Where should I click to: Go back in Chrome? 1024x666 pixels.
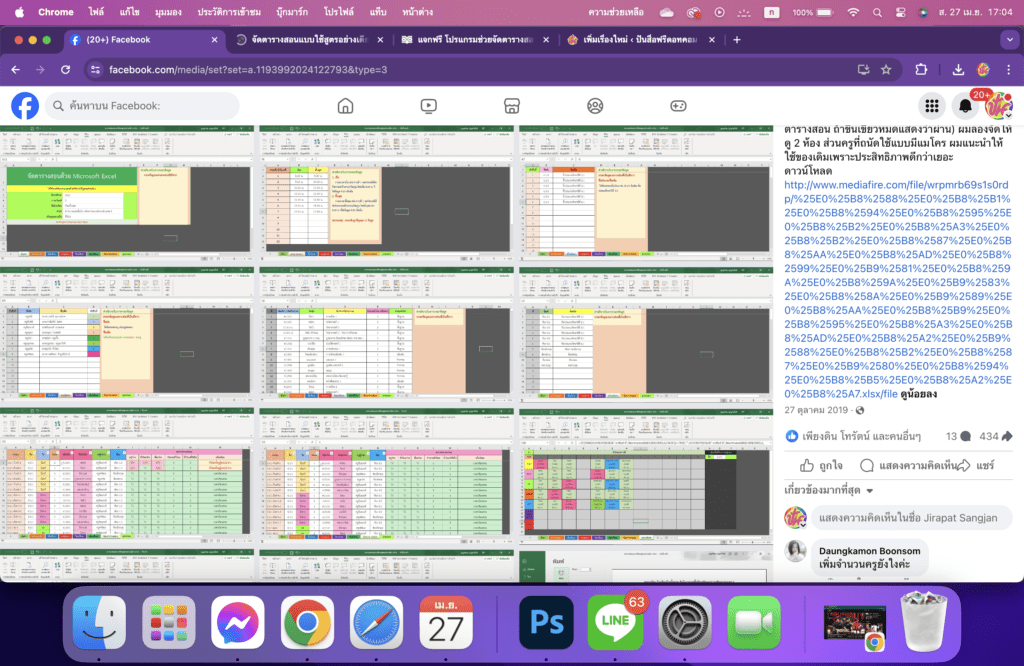point(16,69)
